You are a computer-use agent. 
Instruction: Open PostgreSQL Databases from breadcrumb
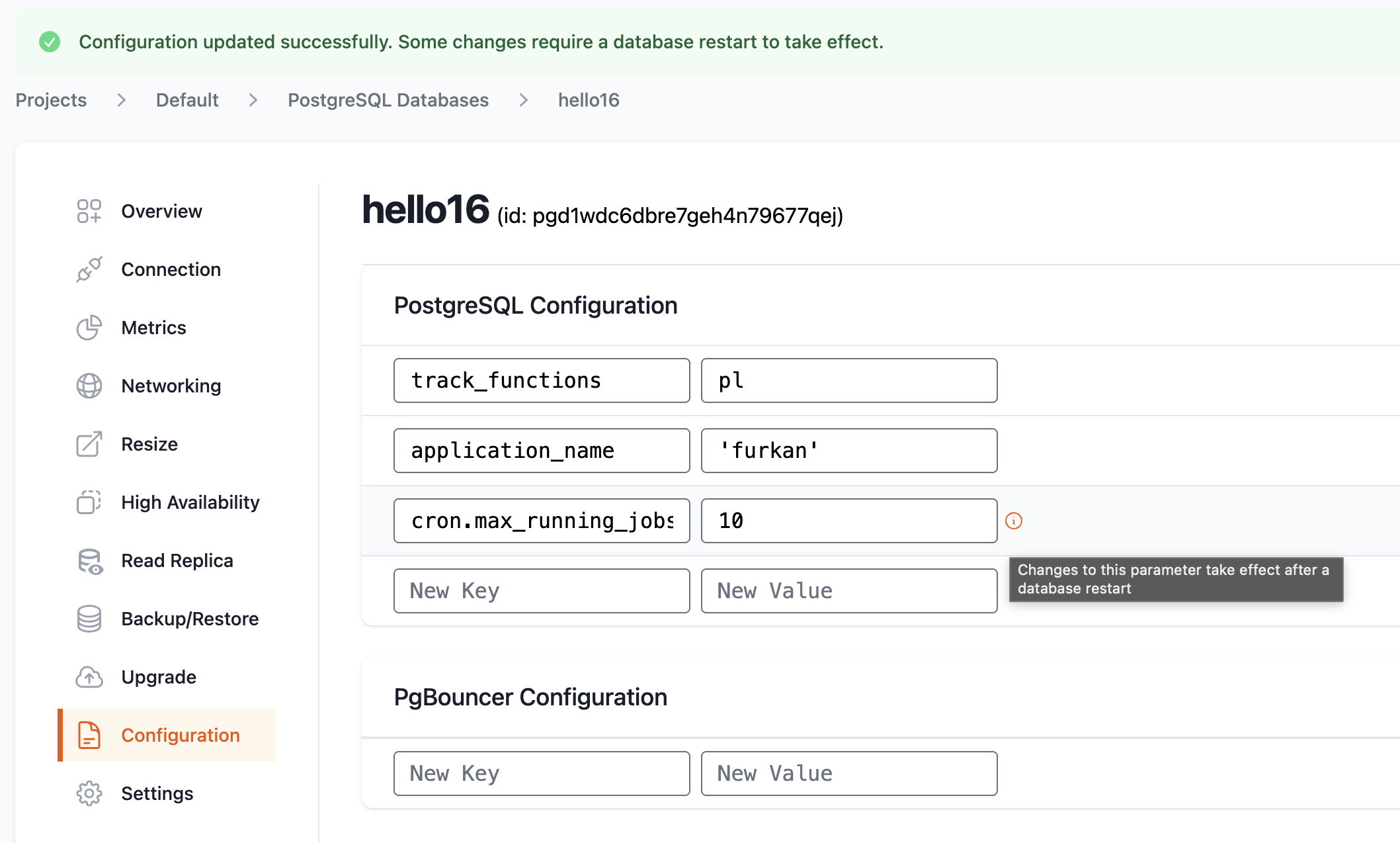(x=388, y=100)
